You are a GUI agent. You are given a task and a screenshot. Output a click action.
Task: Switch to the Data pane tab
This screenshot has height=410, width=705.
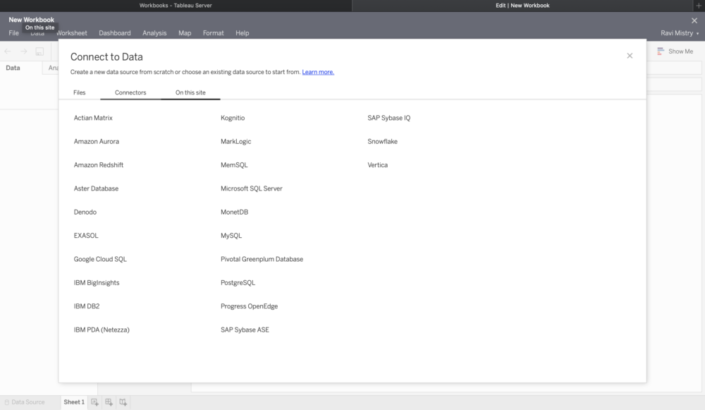click(13, 68)
